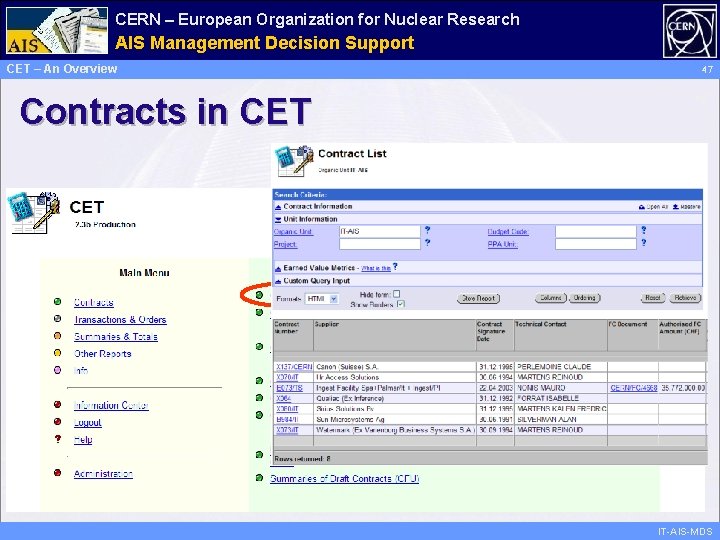Open contract X073/IT
Image resolution: width=720 pixels, height=540 pixels.
(287, 430)
